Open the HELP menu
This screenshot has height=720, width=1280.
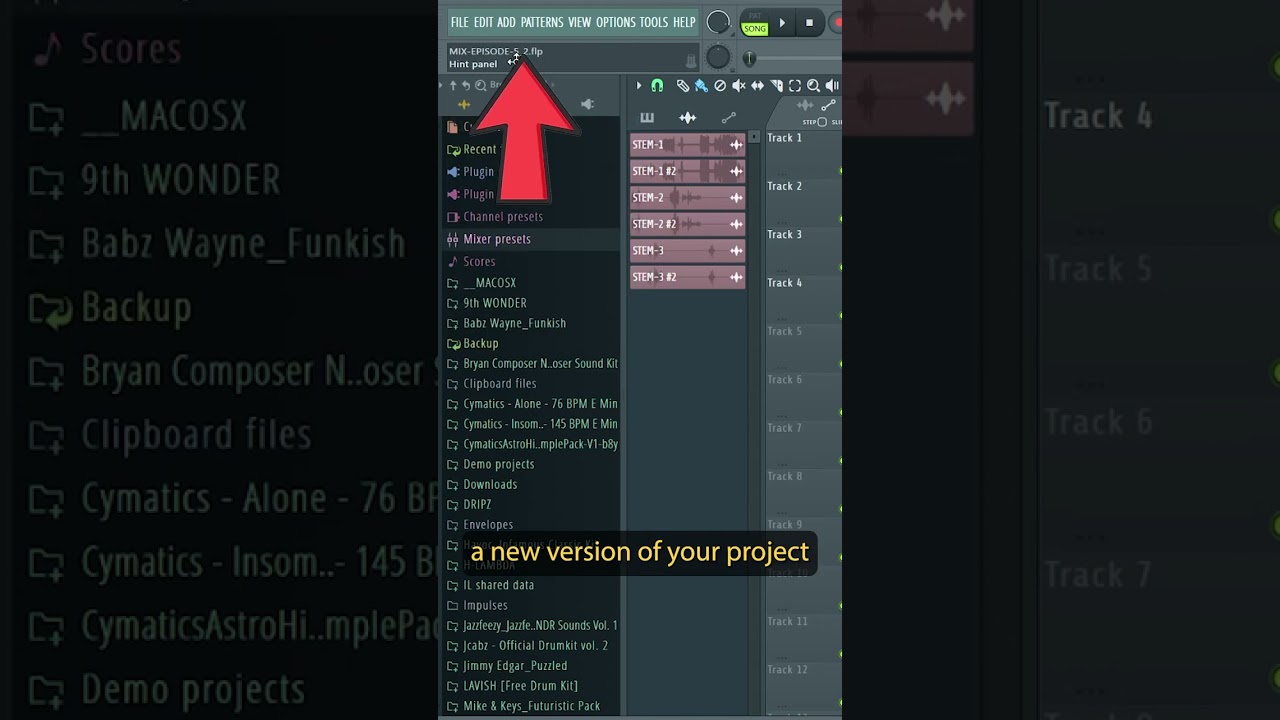[684, 22]
